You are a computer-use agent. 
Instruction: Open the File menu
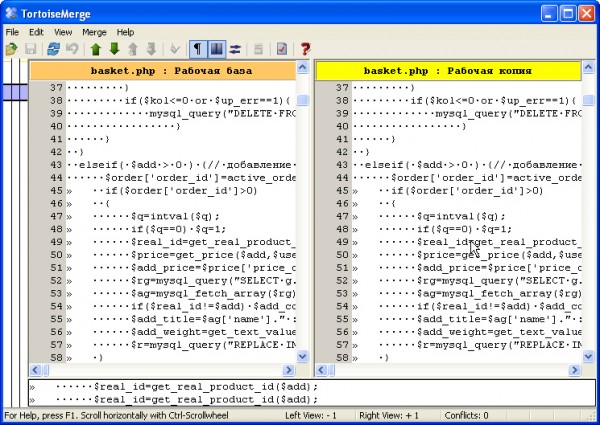tap(12, 32)
